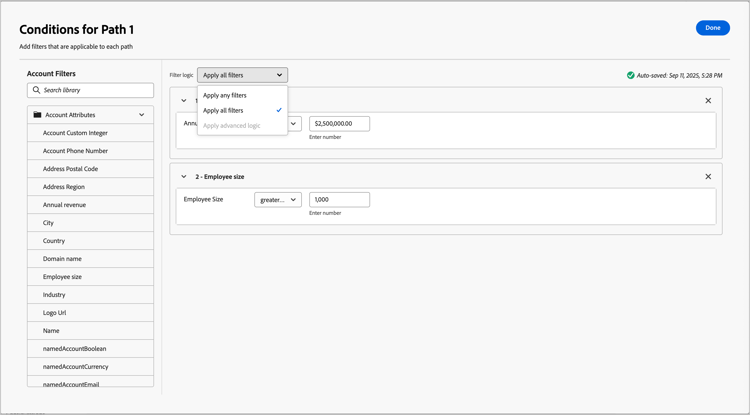Select namedAccountCurrency attribute

coord(90,367)
